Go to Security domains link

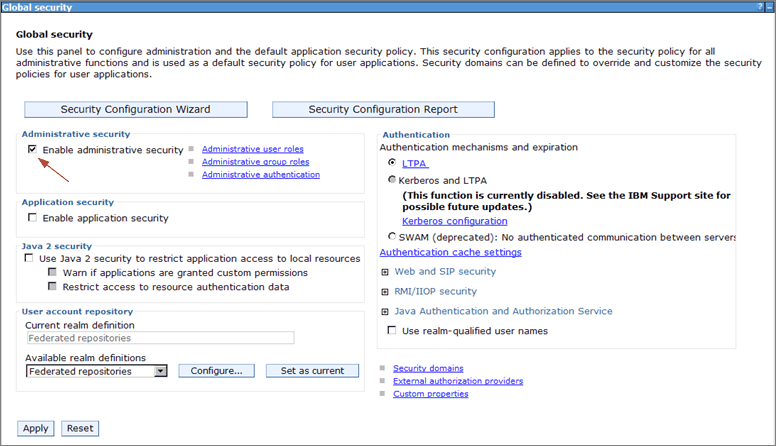pyautogui.click(x=428, y=368)
